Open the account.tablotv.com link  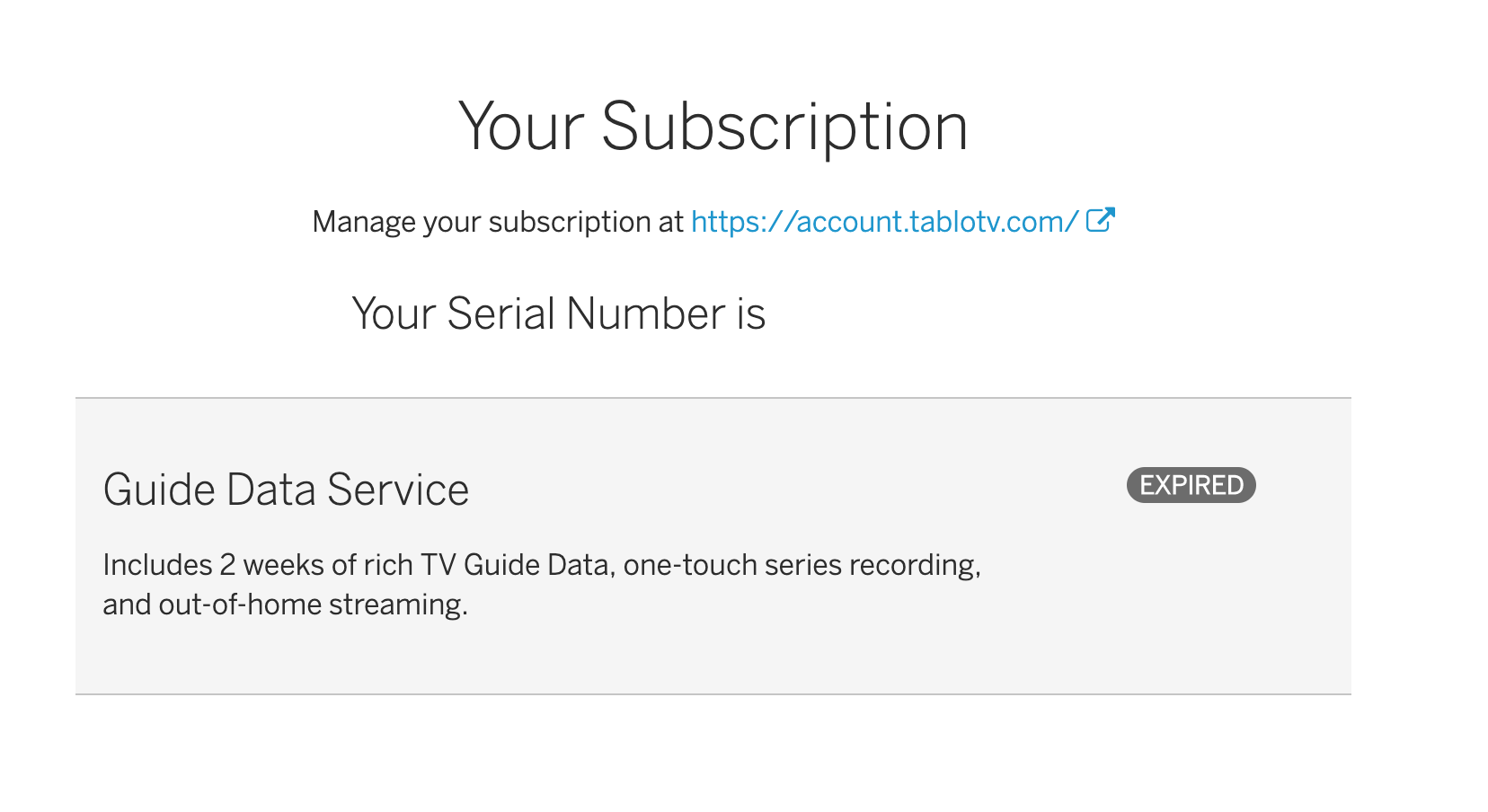click(x=884, y=222)
